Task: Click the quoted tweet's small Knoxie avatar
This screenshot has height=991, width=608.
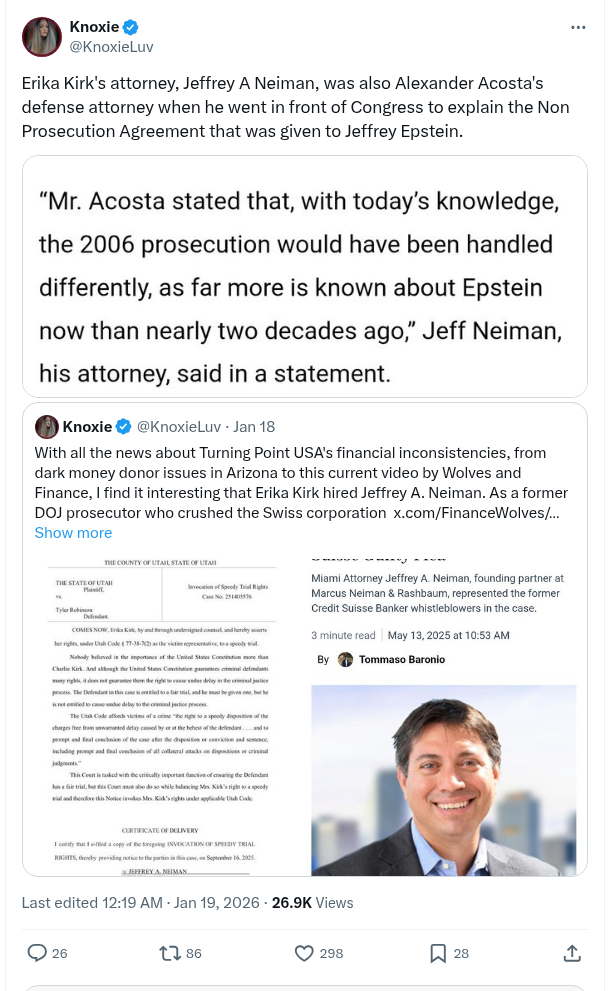Action: click(x=46, y=427)
